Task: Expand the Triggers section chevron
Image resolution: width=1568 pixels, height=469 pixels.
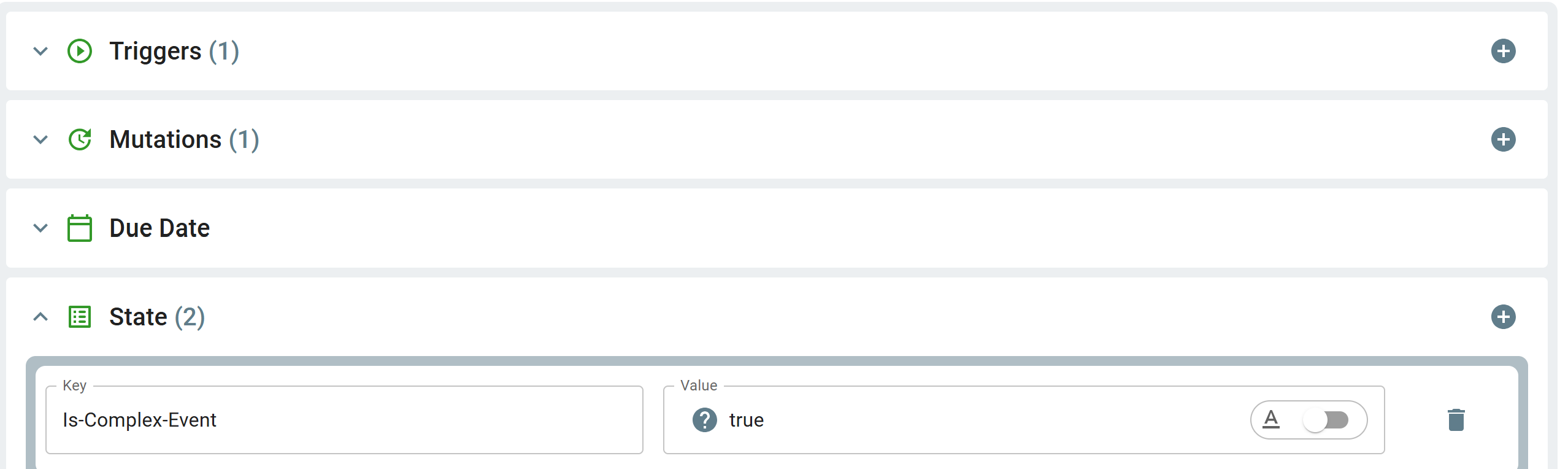Action: [40, 51]
